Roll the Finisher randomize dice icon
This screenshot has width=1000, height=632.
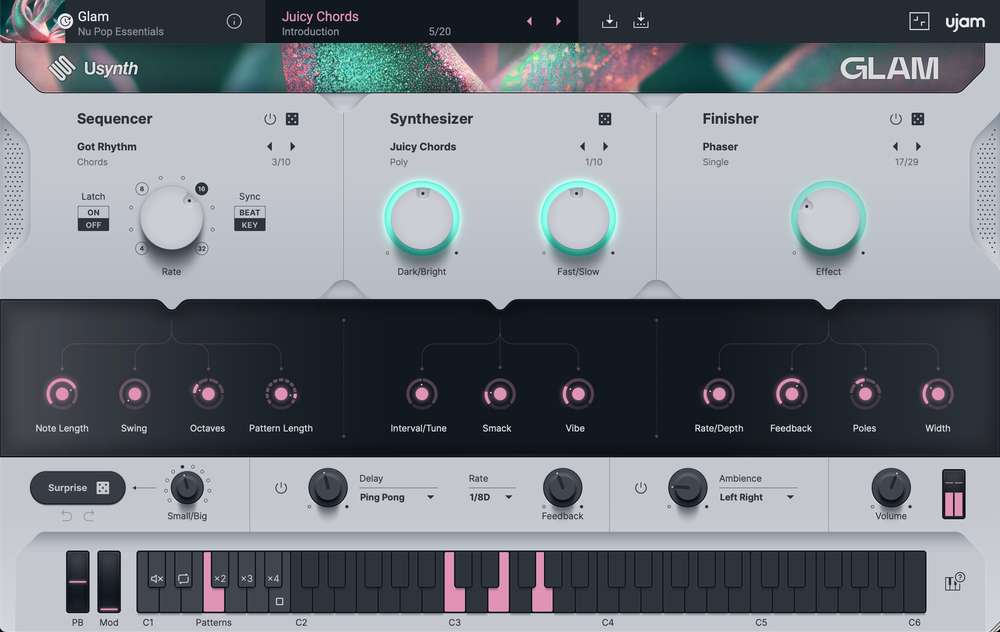(919, 118)
